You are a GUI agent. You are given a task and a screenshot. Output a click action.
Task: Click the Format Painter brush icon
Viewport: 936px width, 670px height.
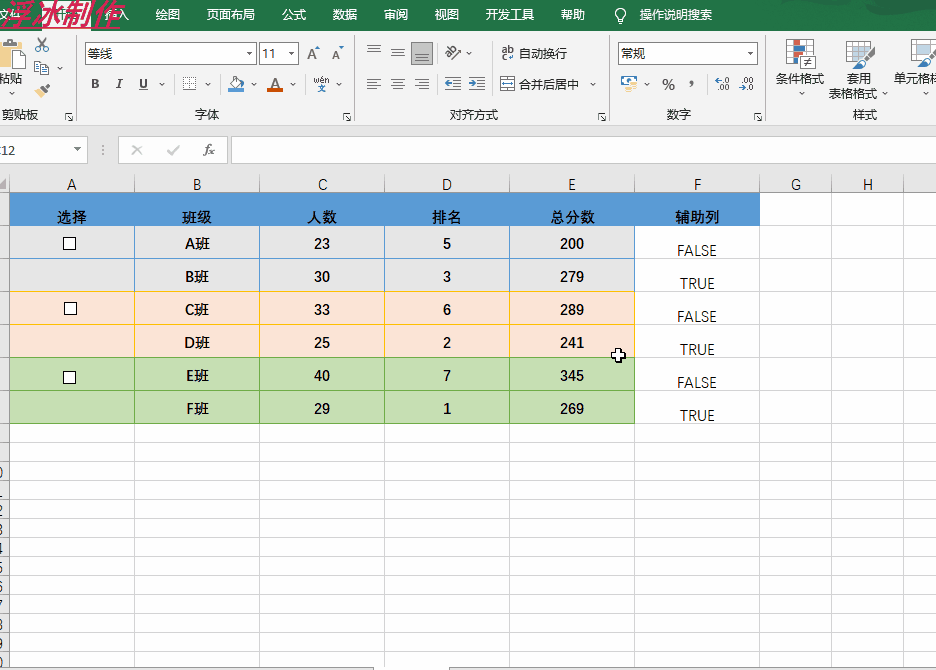(42, 91)
